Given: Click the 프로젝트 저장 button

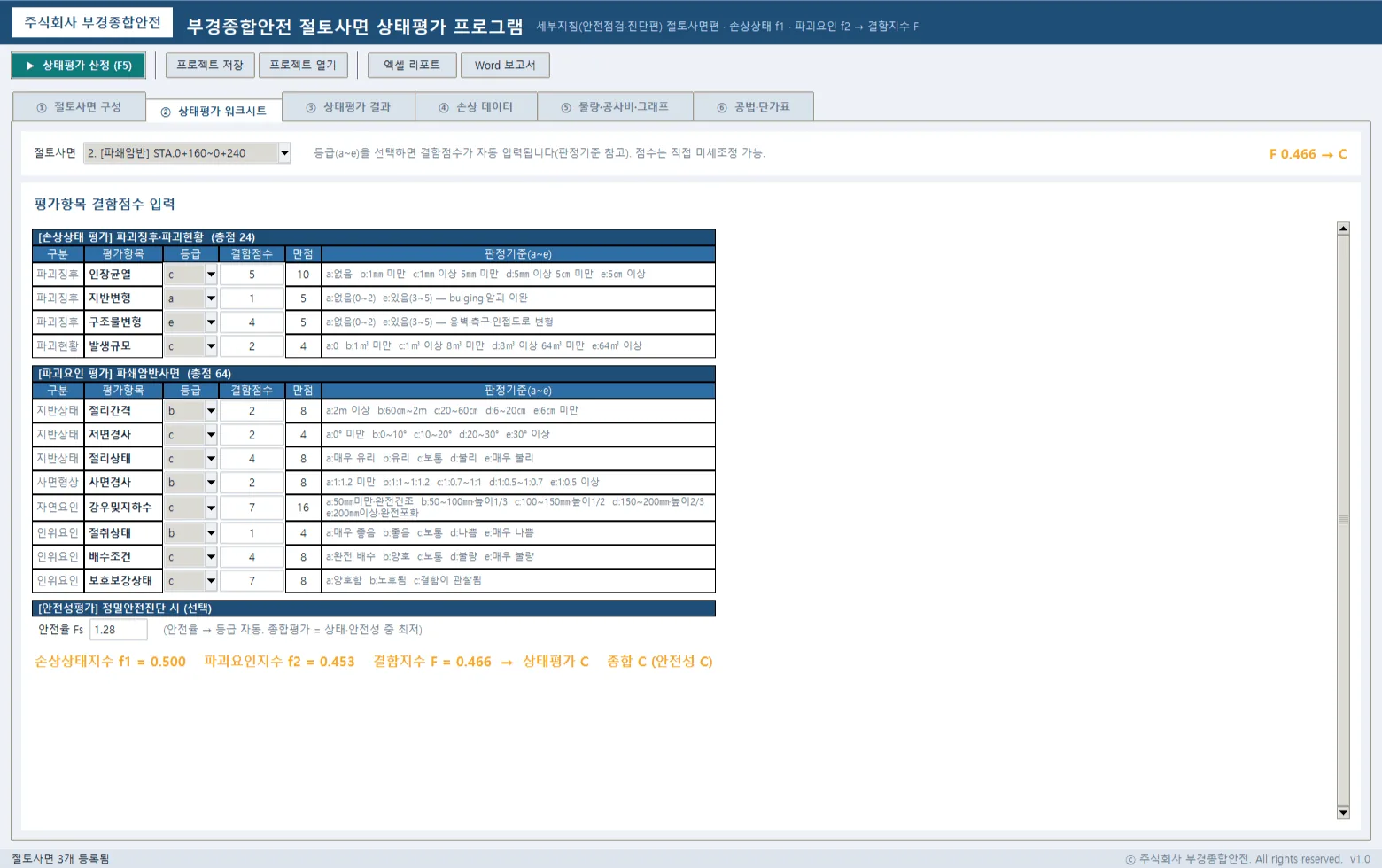Looking at the screenshot, I should (210, 66).
